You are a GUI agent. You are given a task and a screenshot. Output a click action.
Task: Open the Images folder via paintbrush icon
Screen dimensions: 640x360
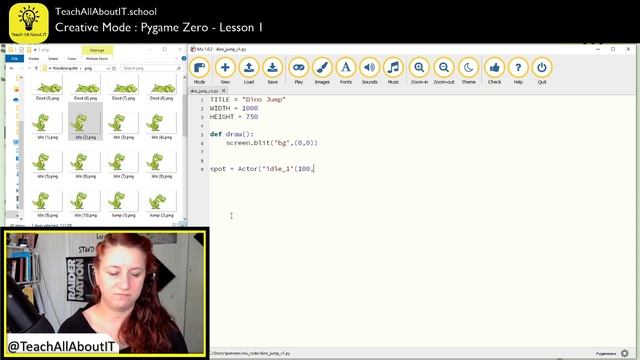[322, 71]
